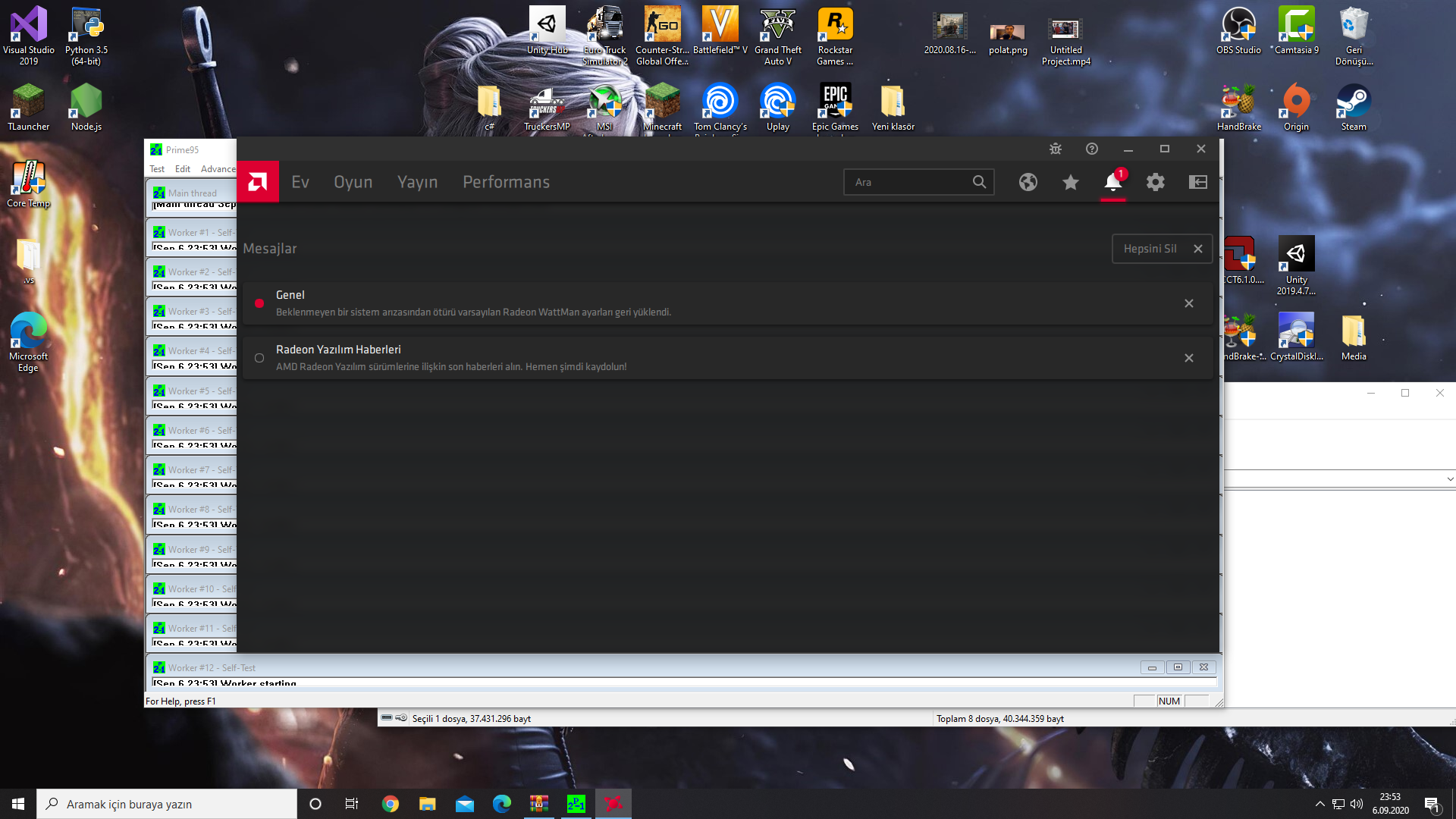Click the Hepsini Sil button
Viewport: 1456px width, 819px height.
(1150, 249)
